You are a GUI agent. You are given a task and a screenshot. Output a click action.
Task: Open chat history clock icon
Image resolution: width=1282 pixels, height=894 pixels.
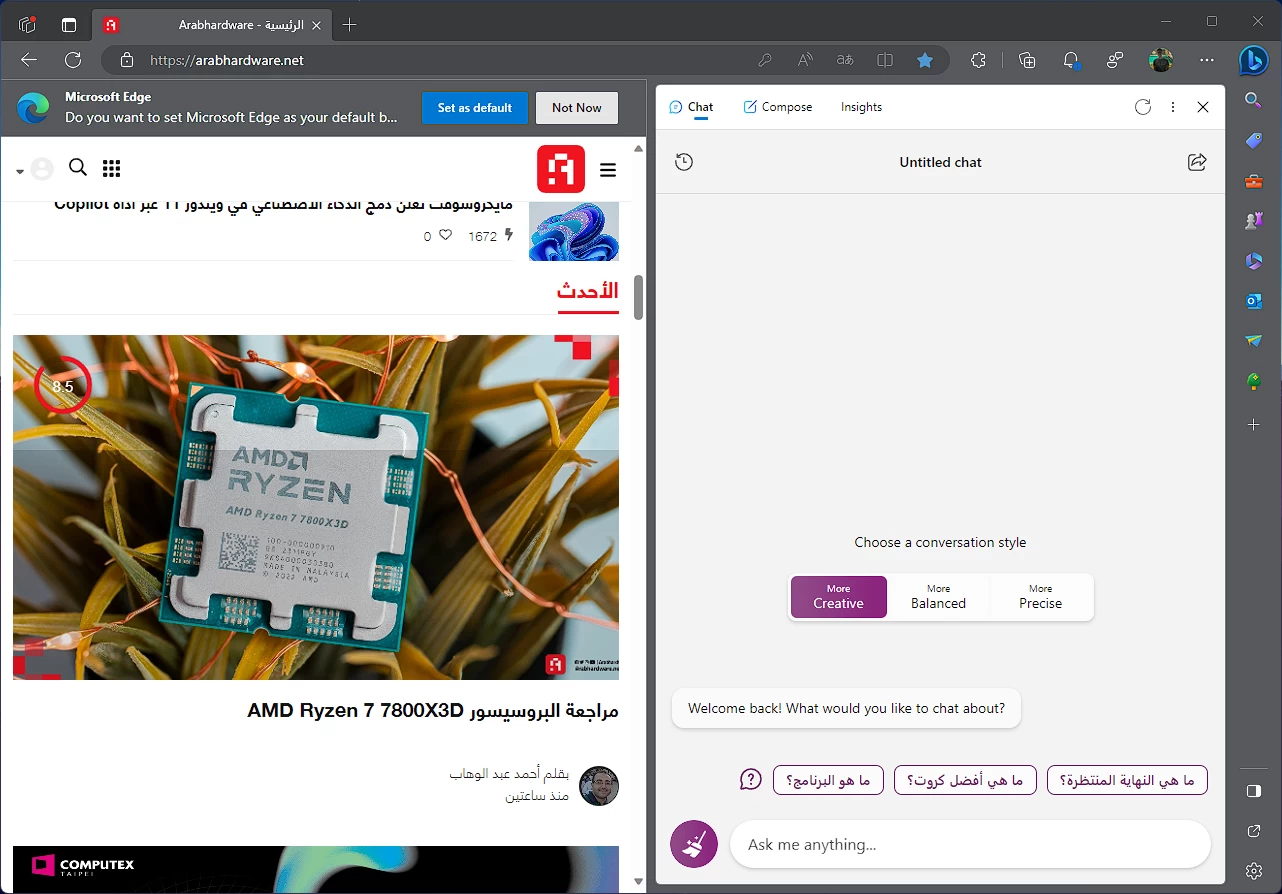tap(684, 162)
